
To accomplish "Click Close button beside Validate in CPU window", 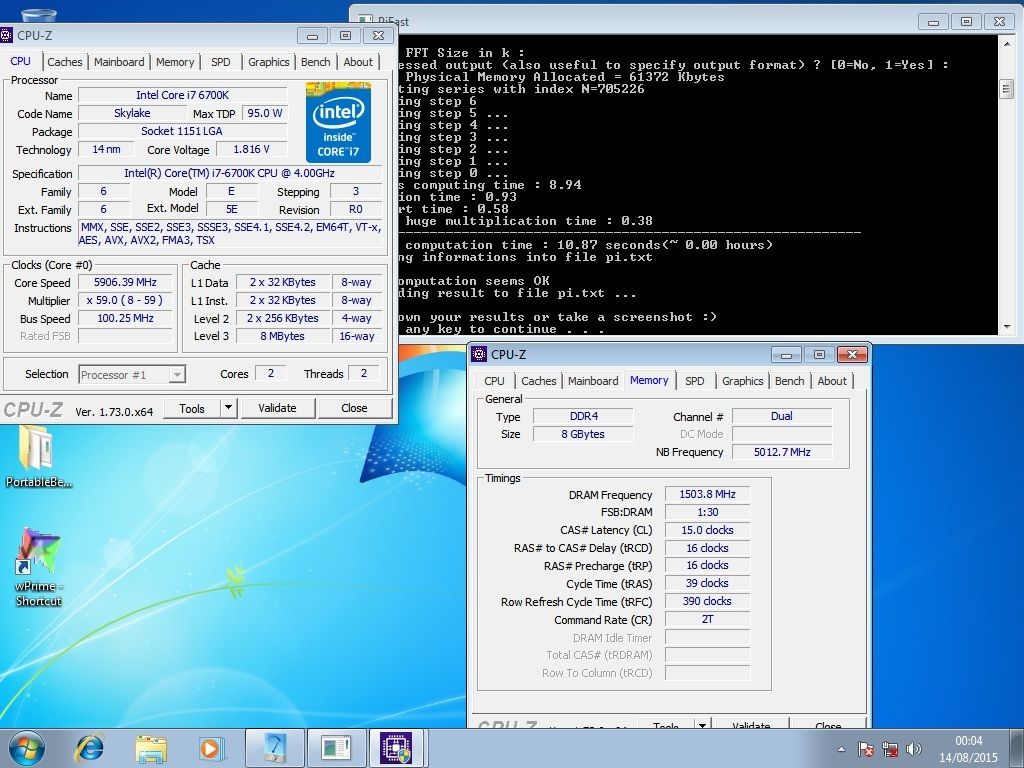I will pos(354,408).
